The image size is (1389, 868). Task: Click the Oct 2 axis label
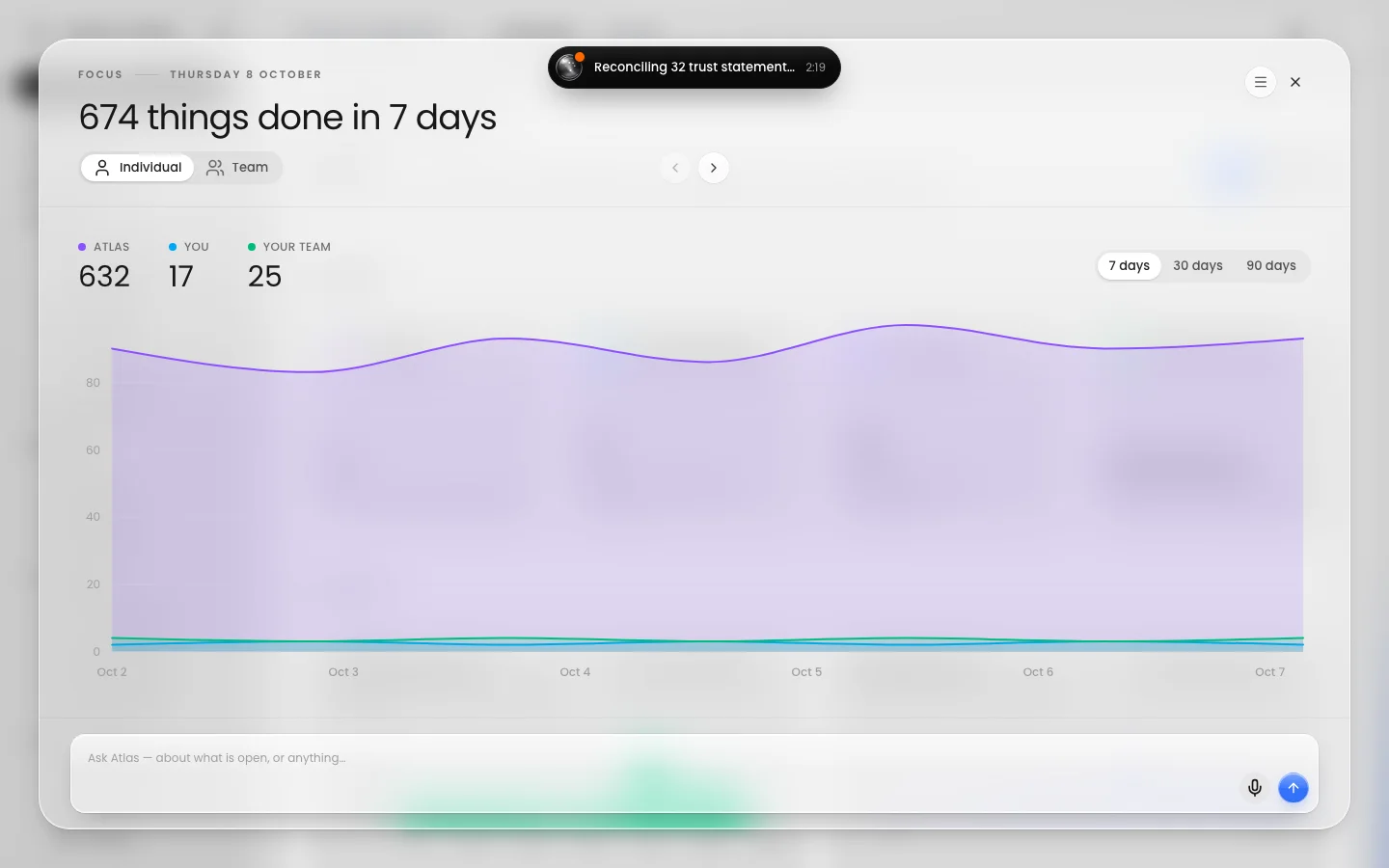pos(112,672)
